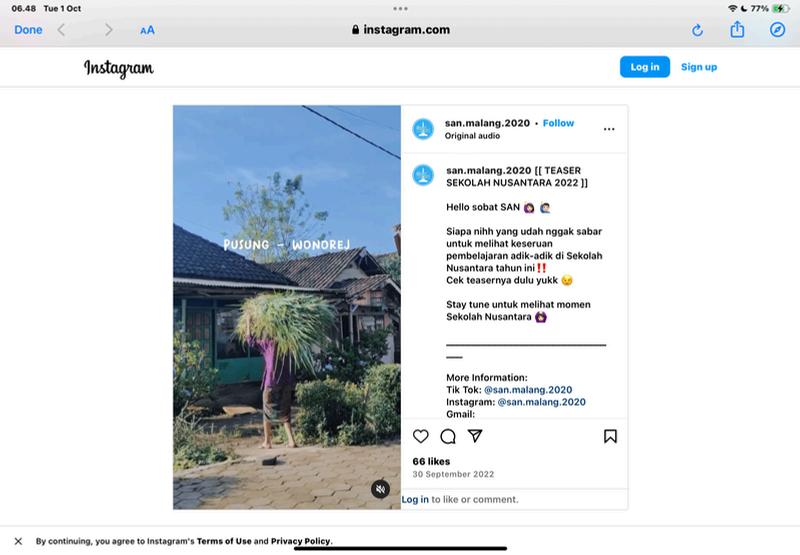Save post with bookmark icon
The width and height of the screenshot is (800, 555).
tap(610, 436)
